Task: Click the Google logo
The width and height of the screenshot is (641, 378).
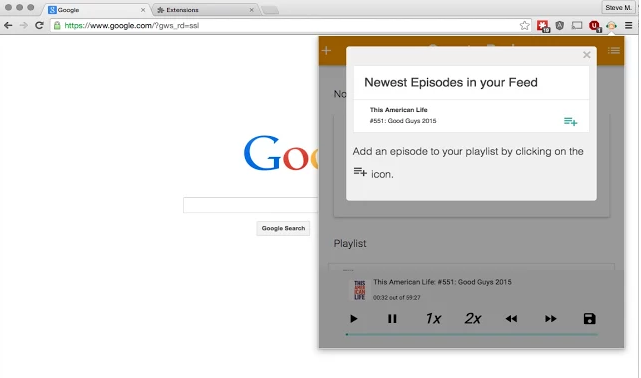Action: pyautogui.click(x=281, y=153)
